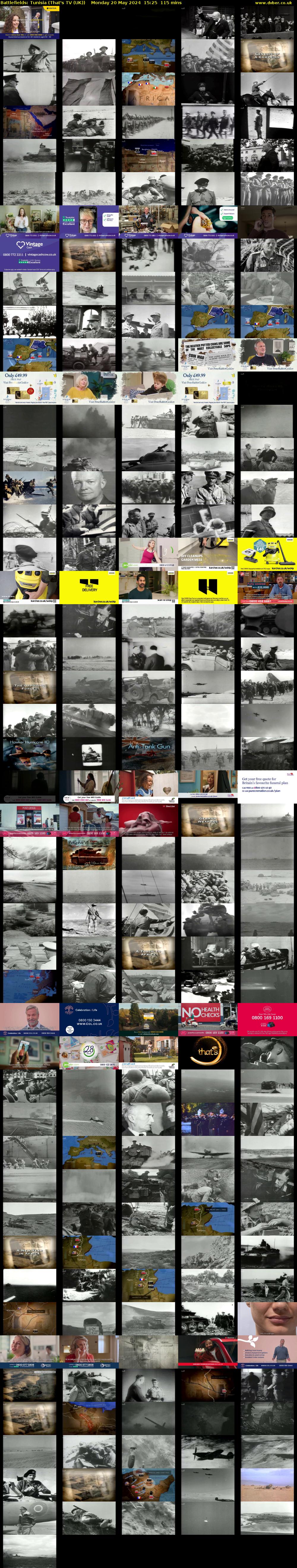Open the thumbnail of the woman in a pink top
Screen dimensions: 297x1568
(x=148, y=554)
